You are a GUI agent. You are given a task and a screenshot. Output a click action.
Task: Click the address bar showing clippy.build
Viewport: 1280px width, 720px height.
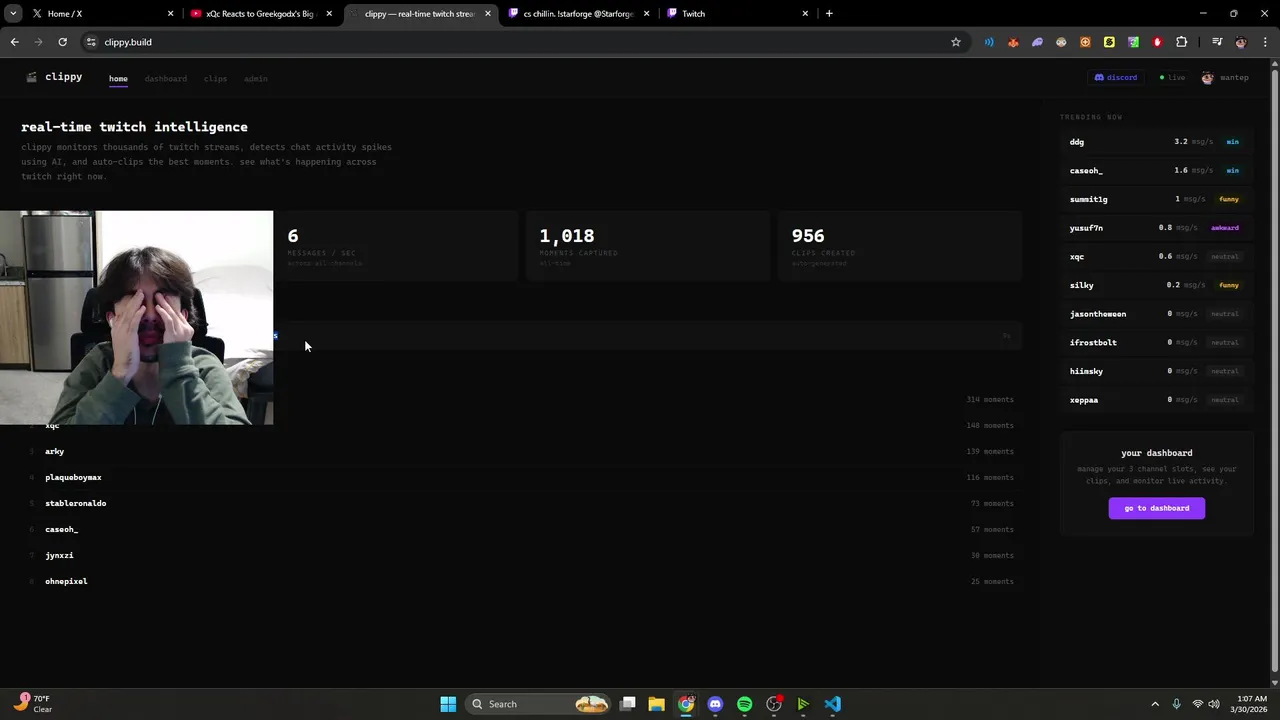[525, 42]
